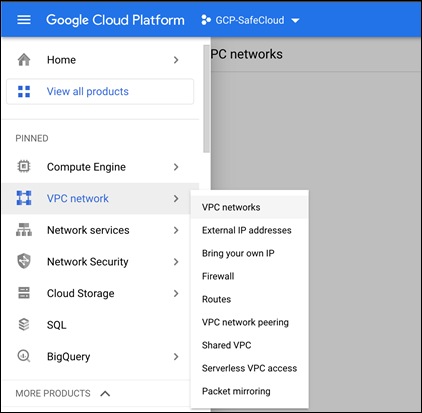Expand the Compute Engine submenu chevron

coord(176,167)
